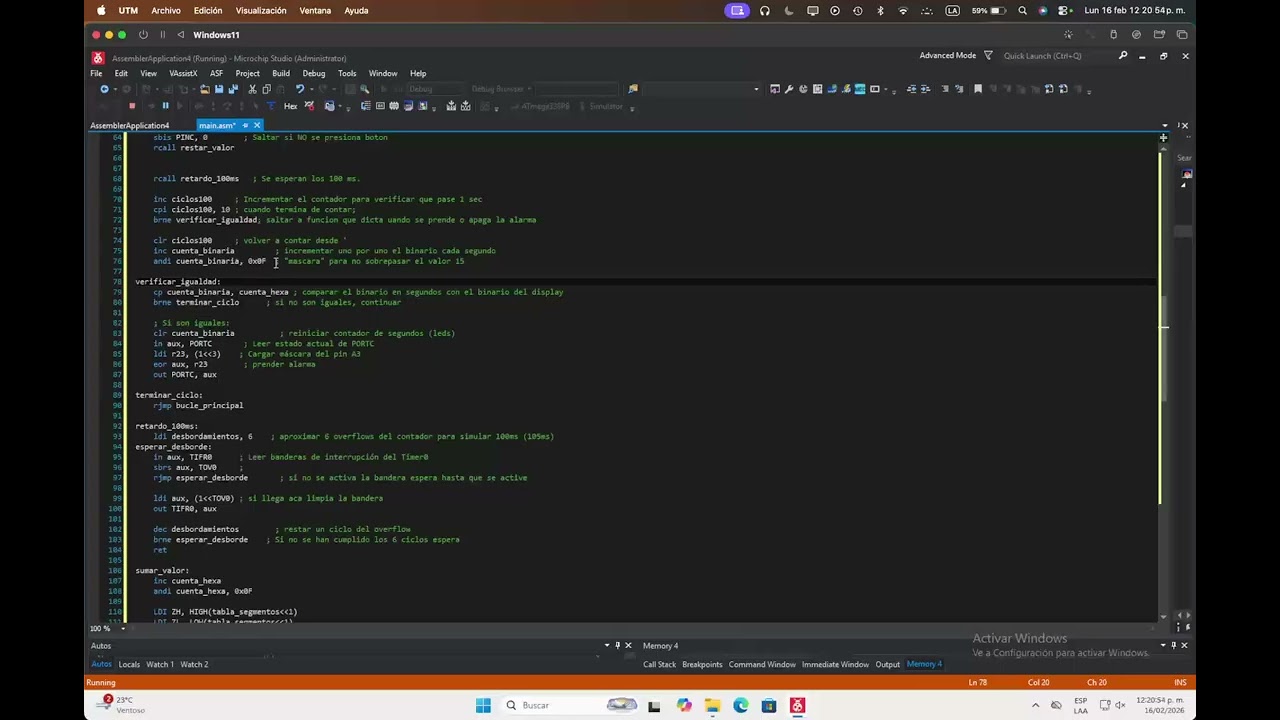Open Advanced Mode dropdown
Screen dimensions: 1280x720
(x=948, y=56)
